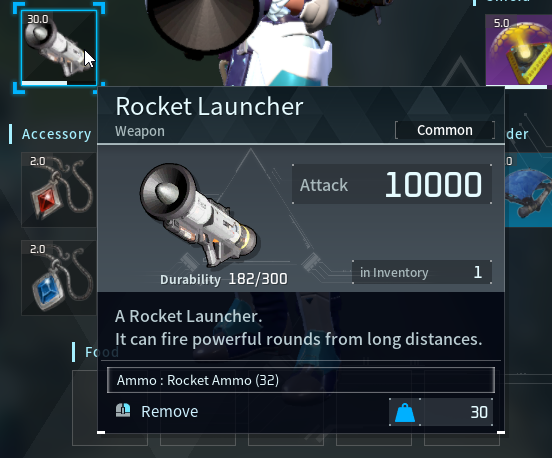Click the Common rarity badge
This screenshot has height=458, width=552.
[445, 130]
